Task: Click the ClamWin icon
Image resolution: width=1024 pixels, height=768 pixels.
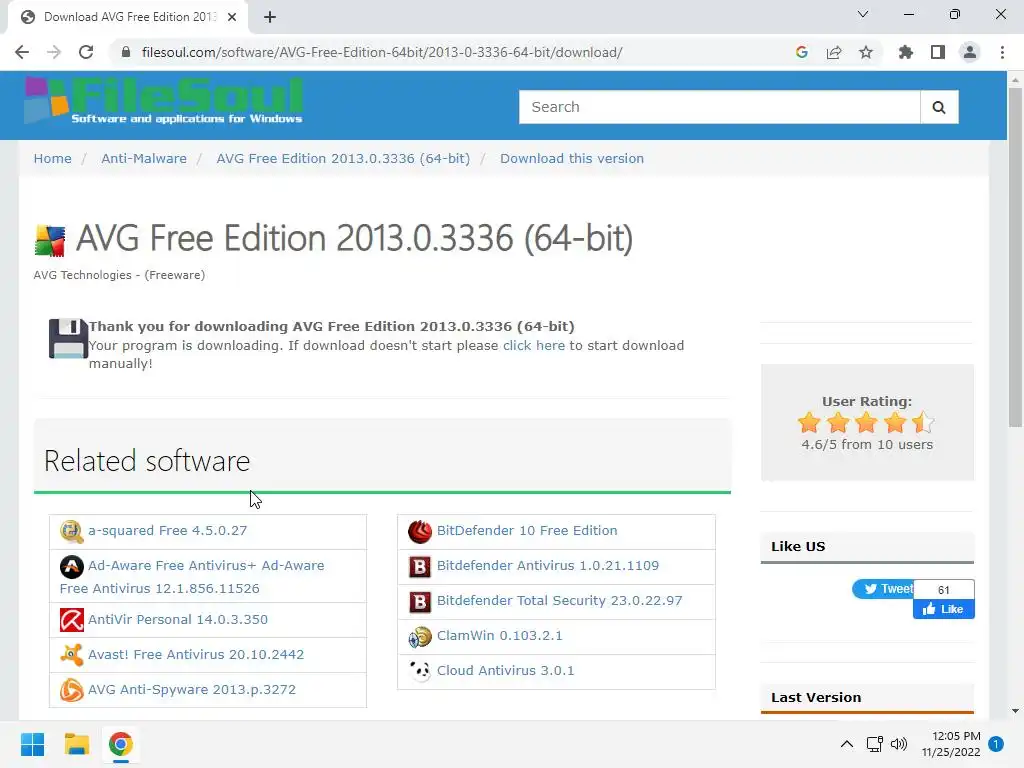Action: point(420,636)
